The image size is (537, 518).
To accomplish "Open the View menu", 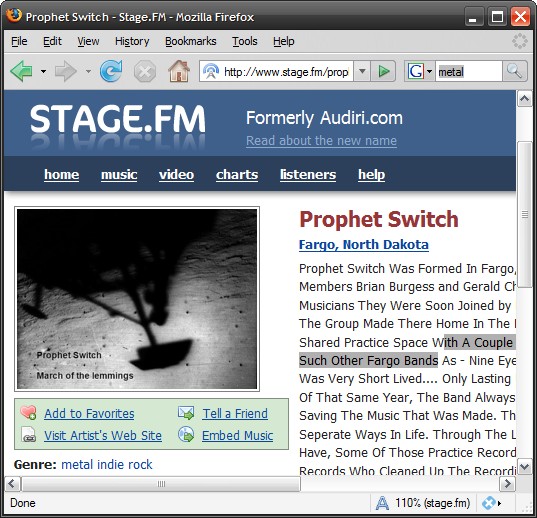I will [88, 41].
